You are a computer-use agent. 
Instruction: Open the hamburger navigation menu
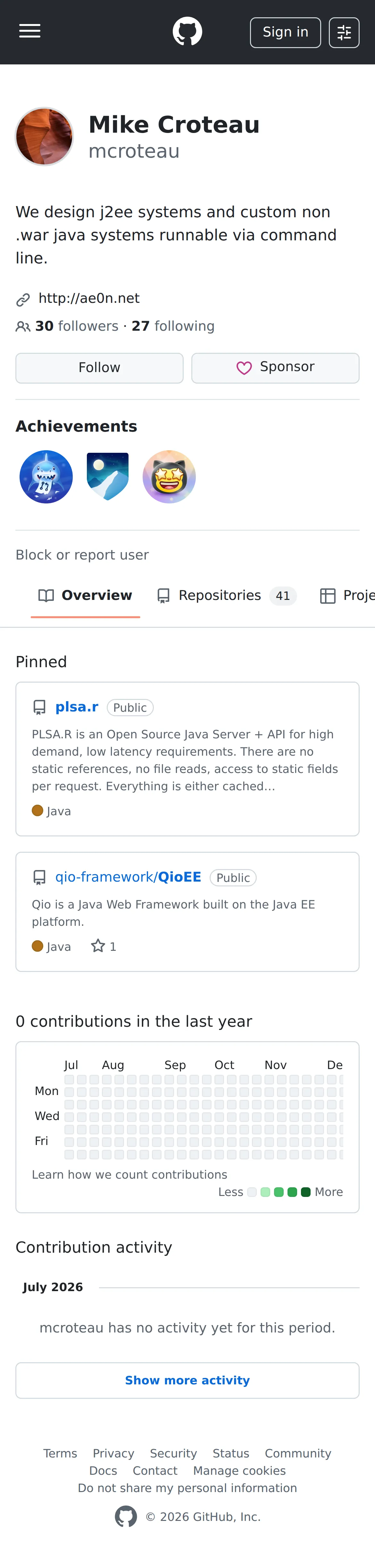coord(30,32)
